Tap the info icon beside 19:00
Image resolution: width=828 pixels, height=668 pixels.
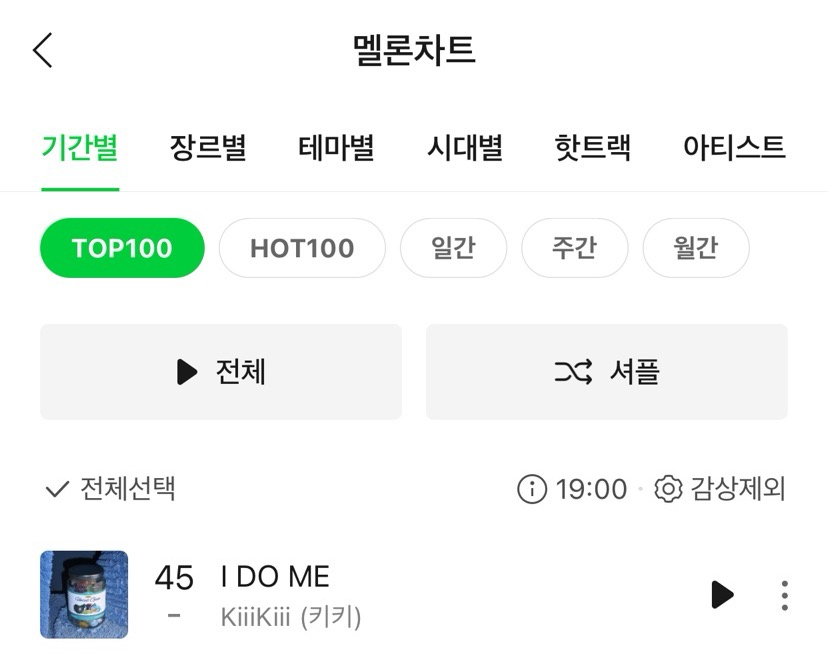(532, 488)
